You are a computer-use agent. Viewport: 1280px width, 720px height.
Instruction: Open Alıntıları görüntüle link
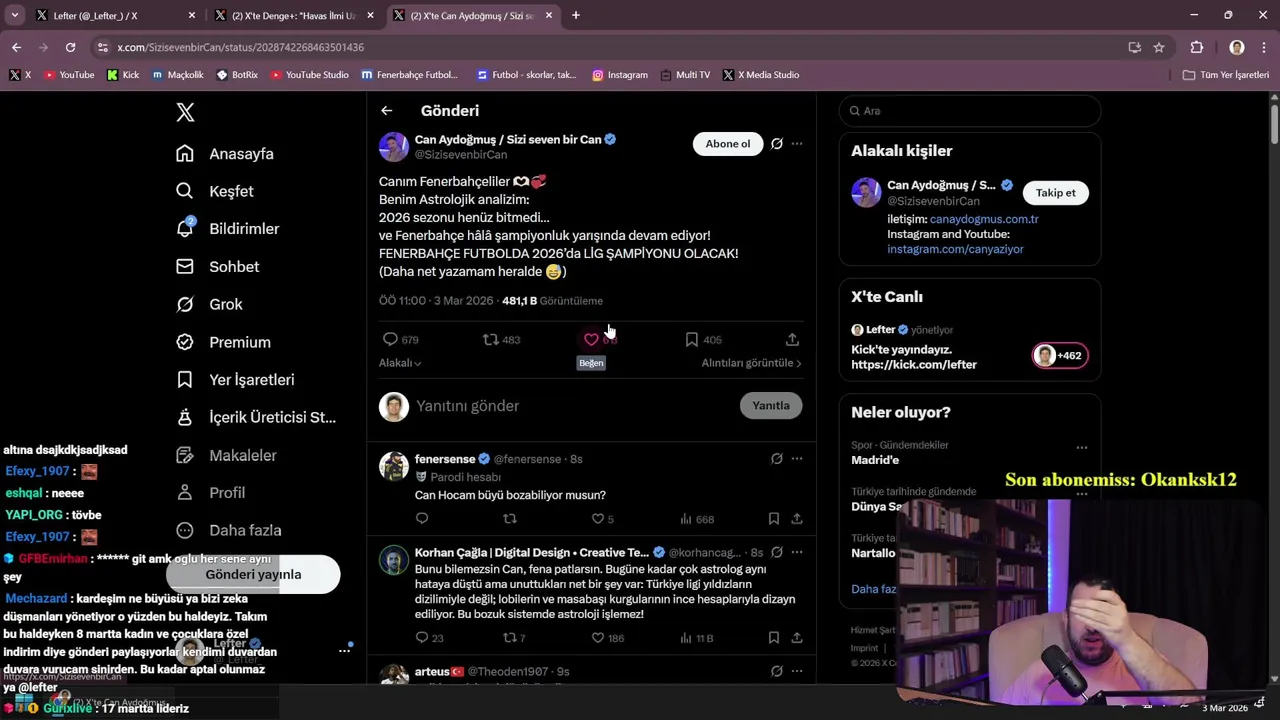pyautogui.click(x=752, y=363)
